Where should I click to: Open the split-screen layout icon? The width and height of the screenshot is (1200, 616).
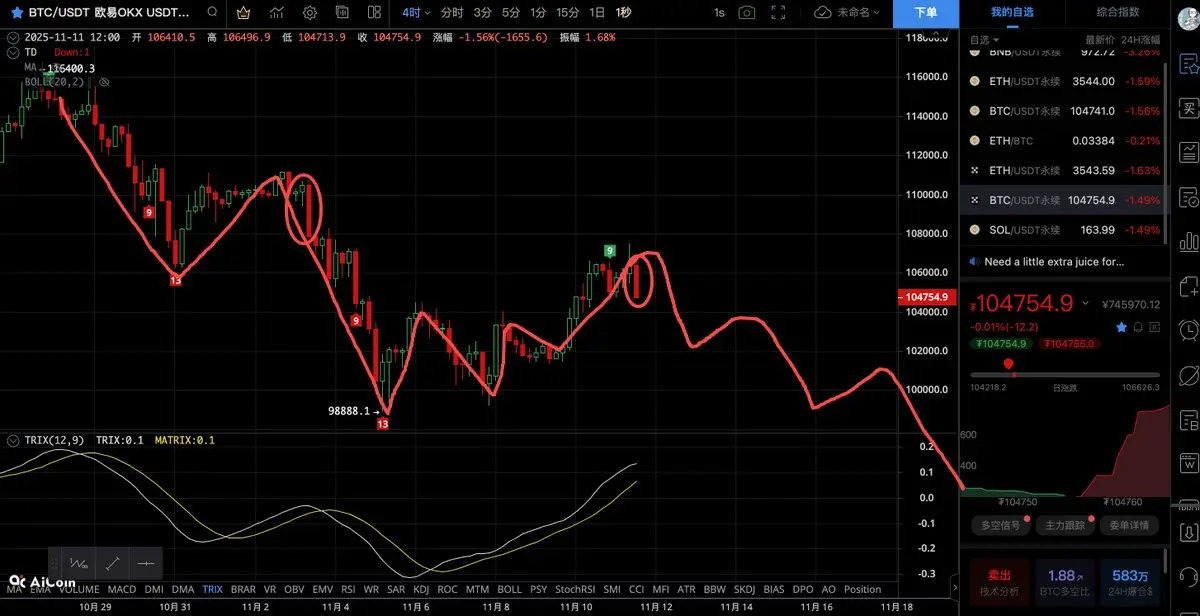(x=374, y=13)
